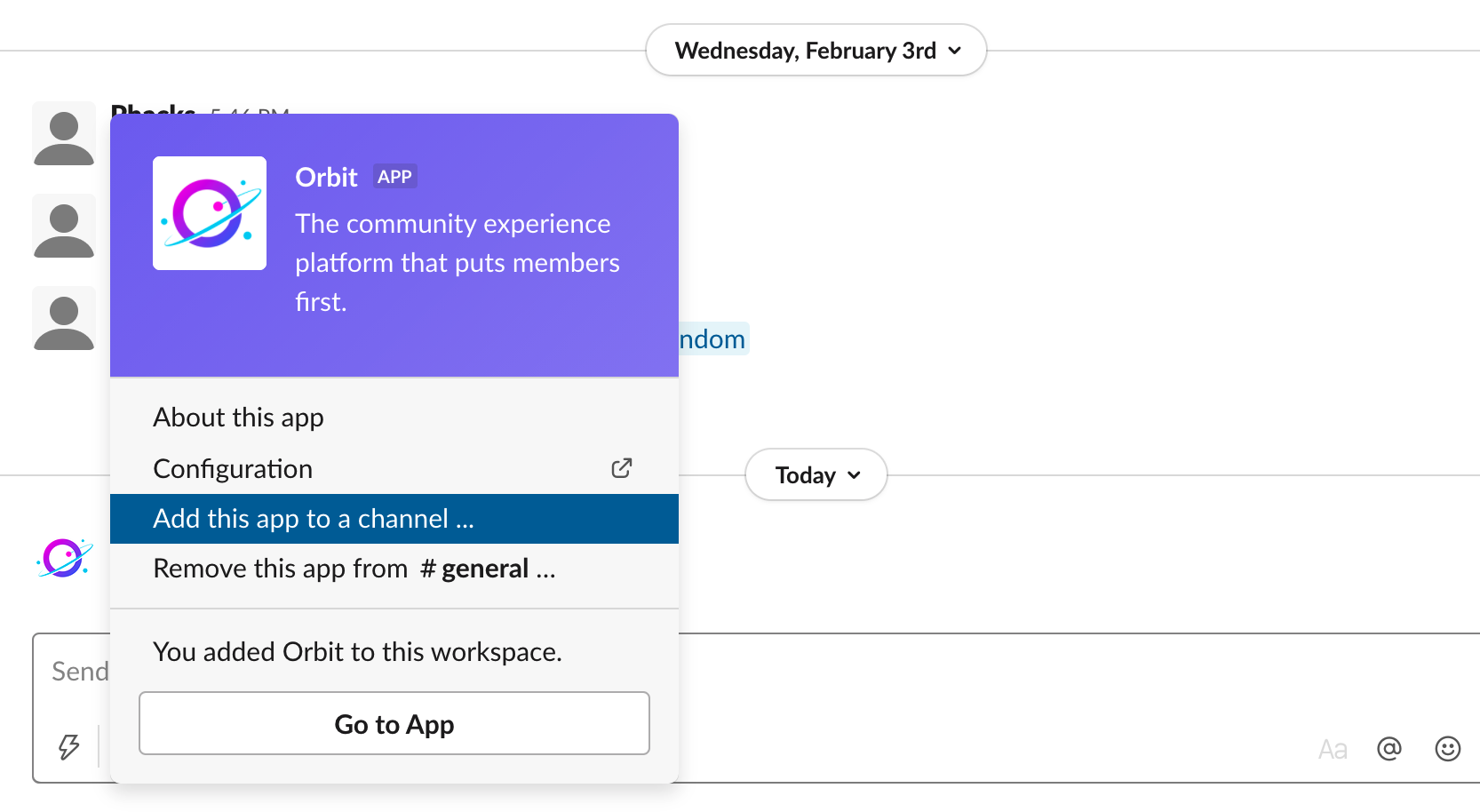Open the Wednesday, February 3rd date dropdown

tap(816, 51)
